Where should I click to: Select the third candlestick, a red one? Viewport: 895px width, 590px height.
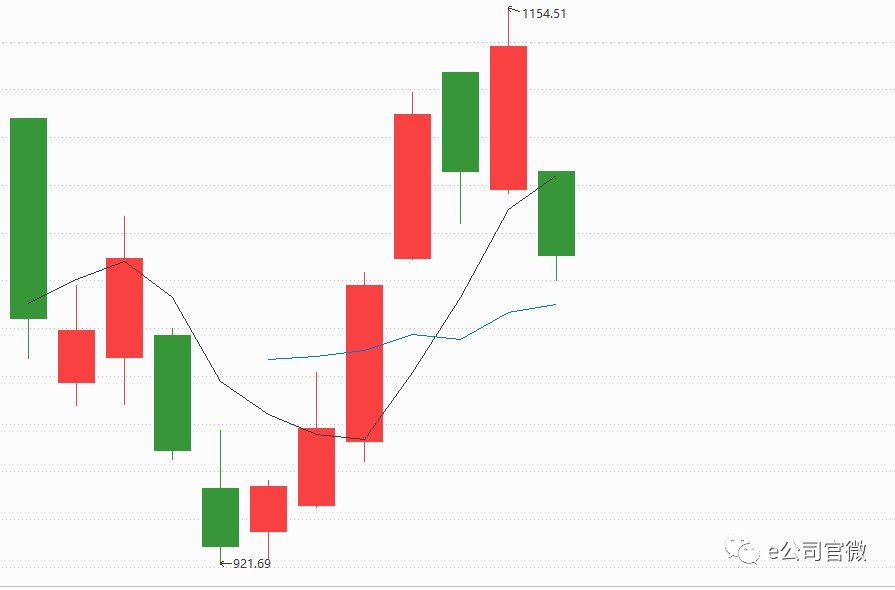tap(124, 307)
